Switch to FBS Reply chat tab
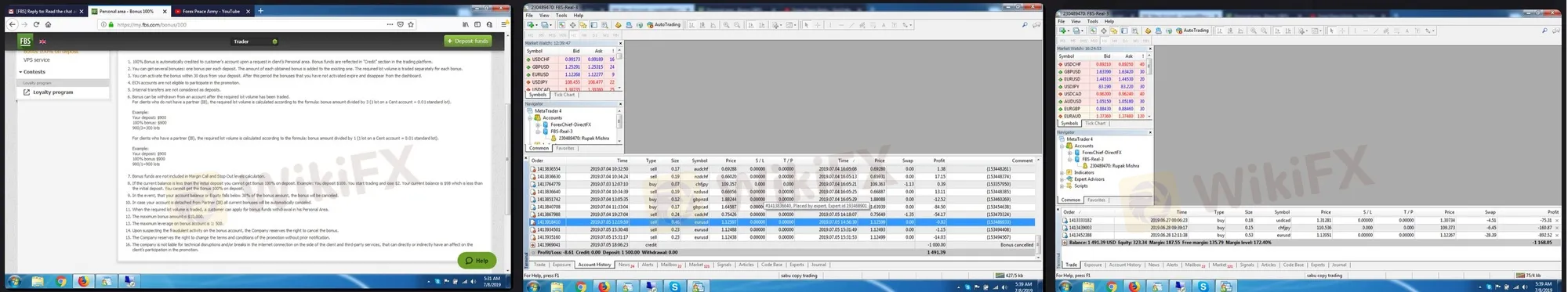The height and width of the screenshot is (292, 1568). [x=45, y=12]
